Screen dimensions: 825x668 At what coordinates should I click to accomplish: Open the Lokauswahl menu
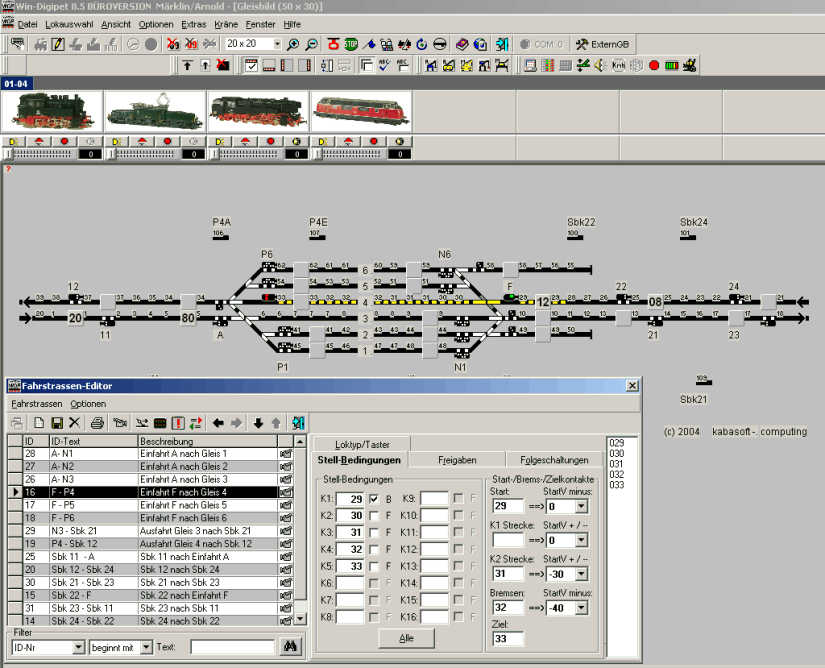[x=69, y=24]
